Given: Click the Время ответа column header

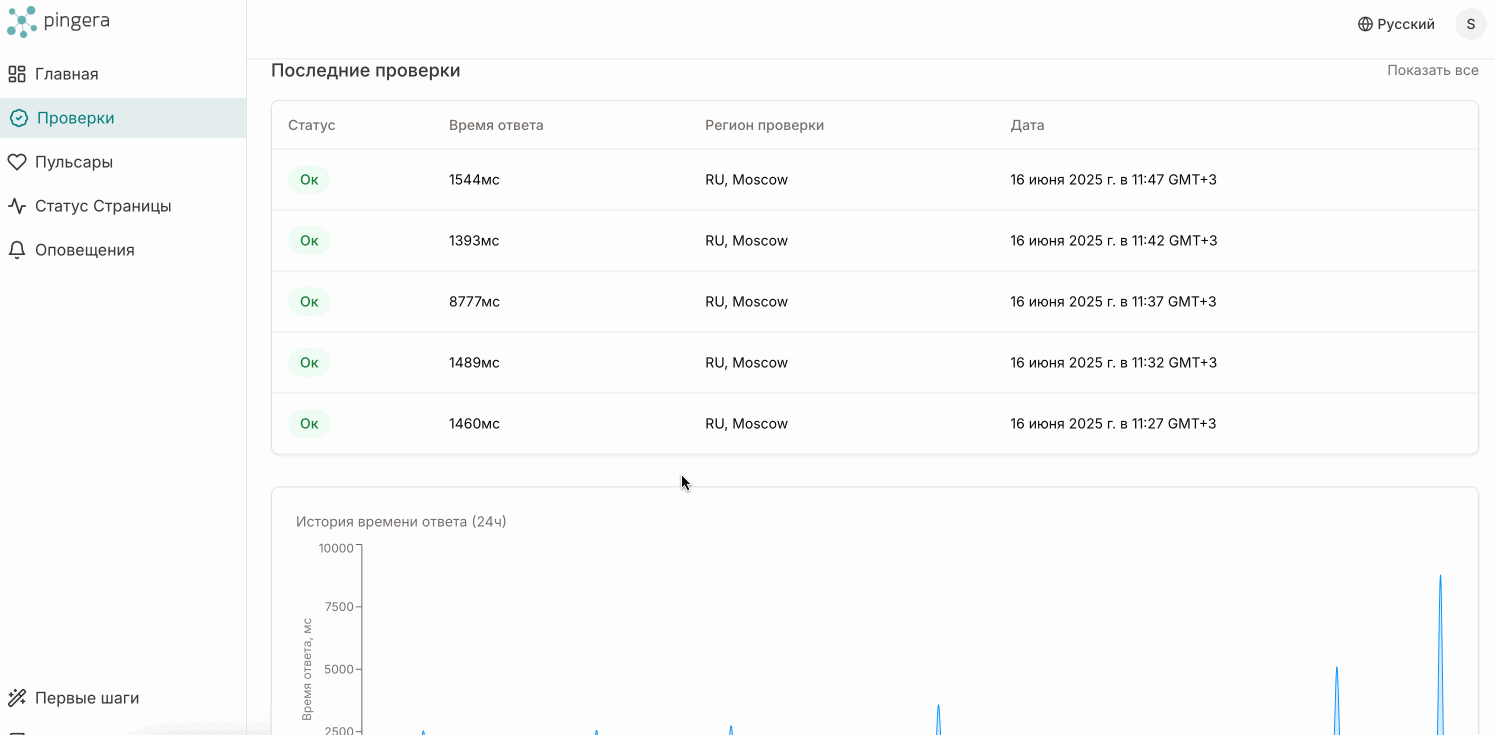Looking at the screenshot, I should click(x=496, y=125).
